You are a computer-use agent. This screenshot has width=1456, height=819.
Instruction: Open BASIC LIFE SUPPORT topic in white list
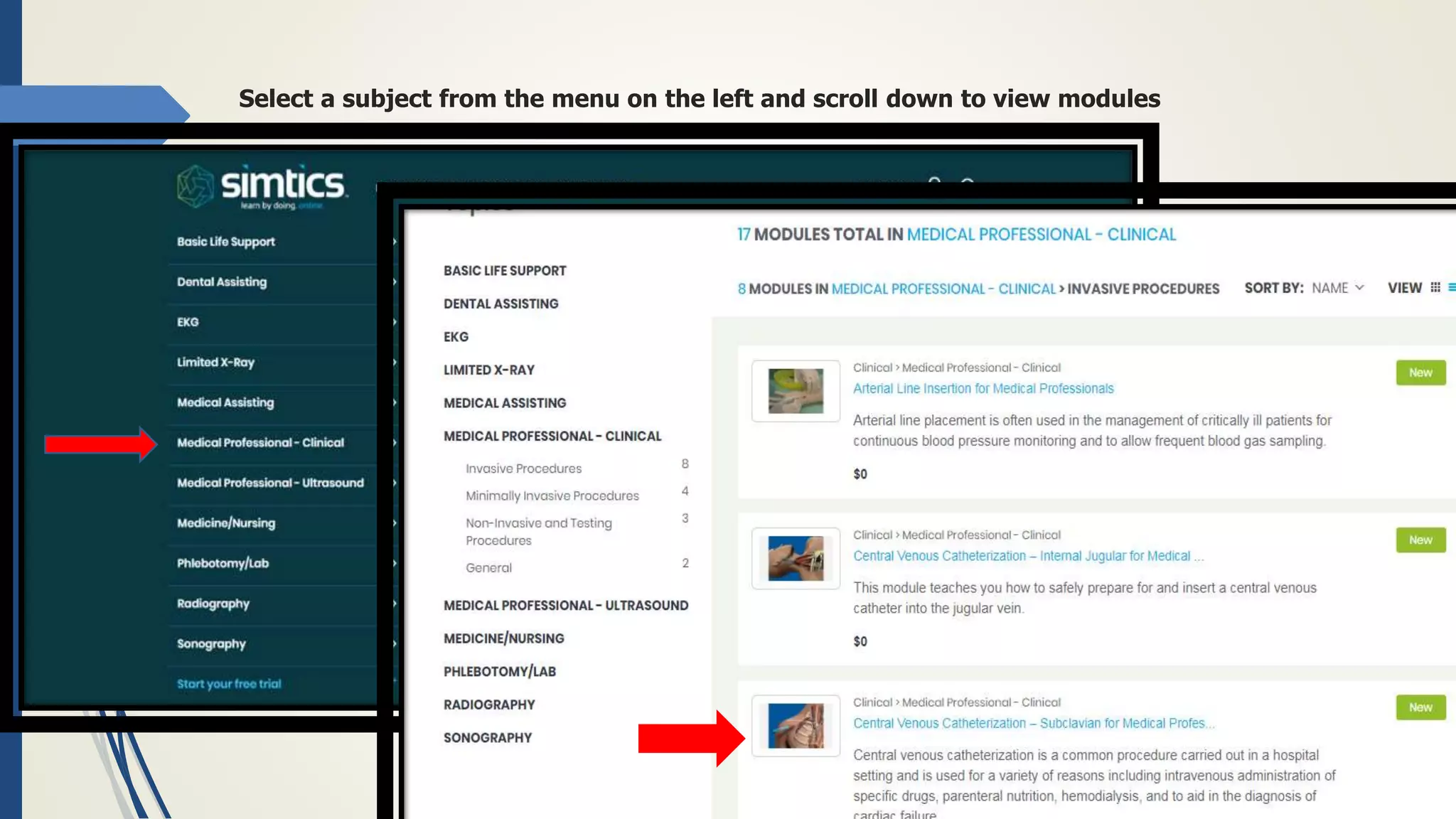click(505, 271)
